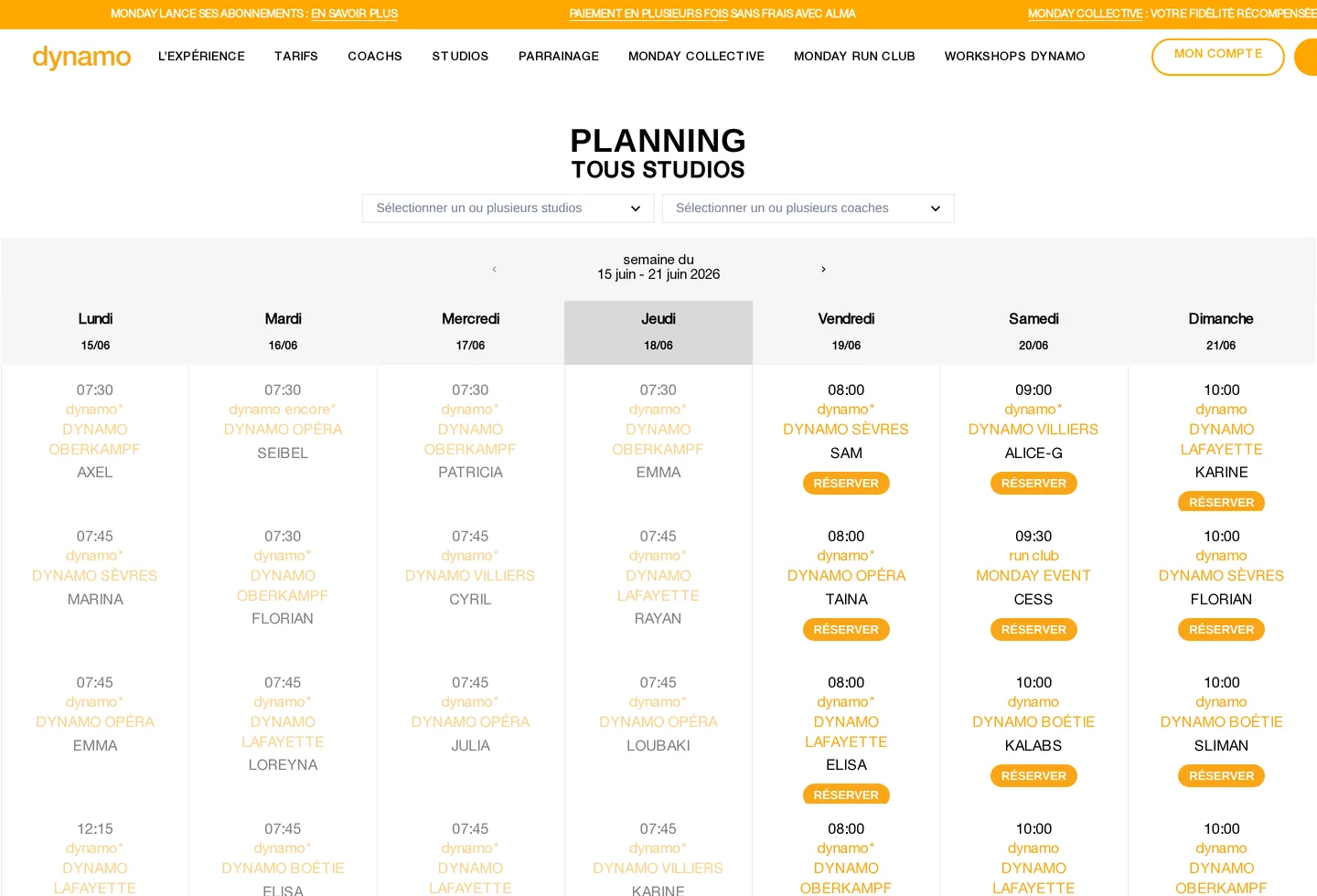Click the 'run club' class label
The height and width of the screenshot is (896, 1317).
(x=1033, y=556)
